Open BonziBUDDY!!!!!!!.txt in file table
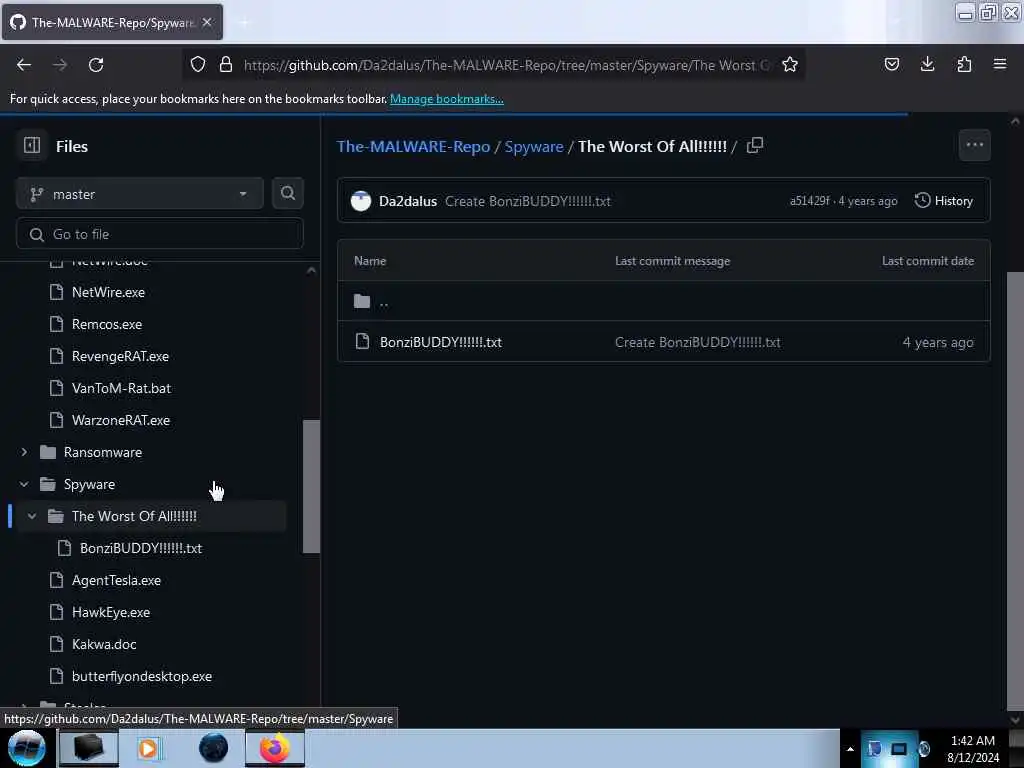This screenshot has height=768, width=1024. click(x=441, y=342)
